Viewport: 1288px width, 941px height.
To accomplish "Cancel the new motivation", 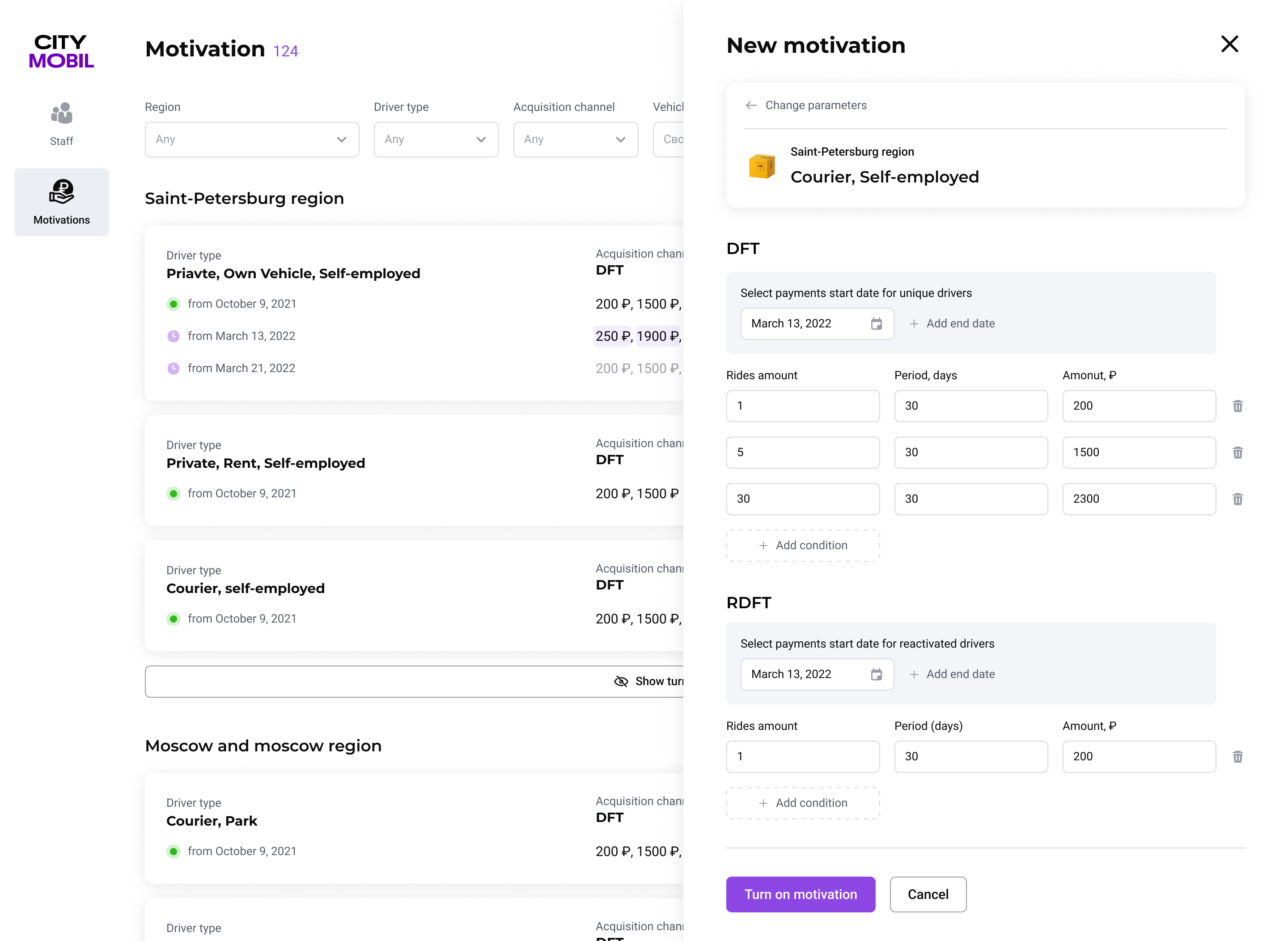I will 928,894.
